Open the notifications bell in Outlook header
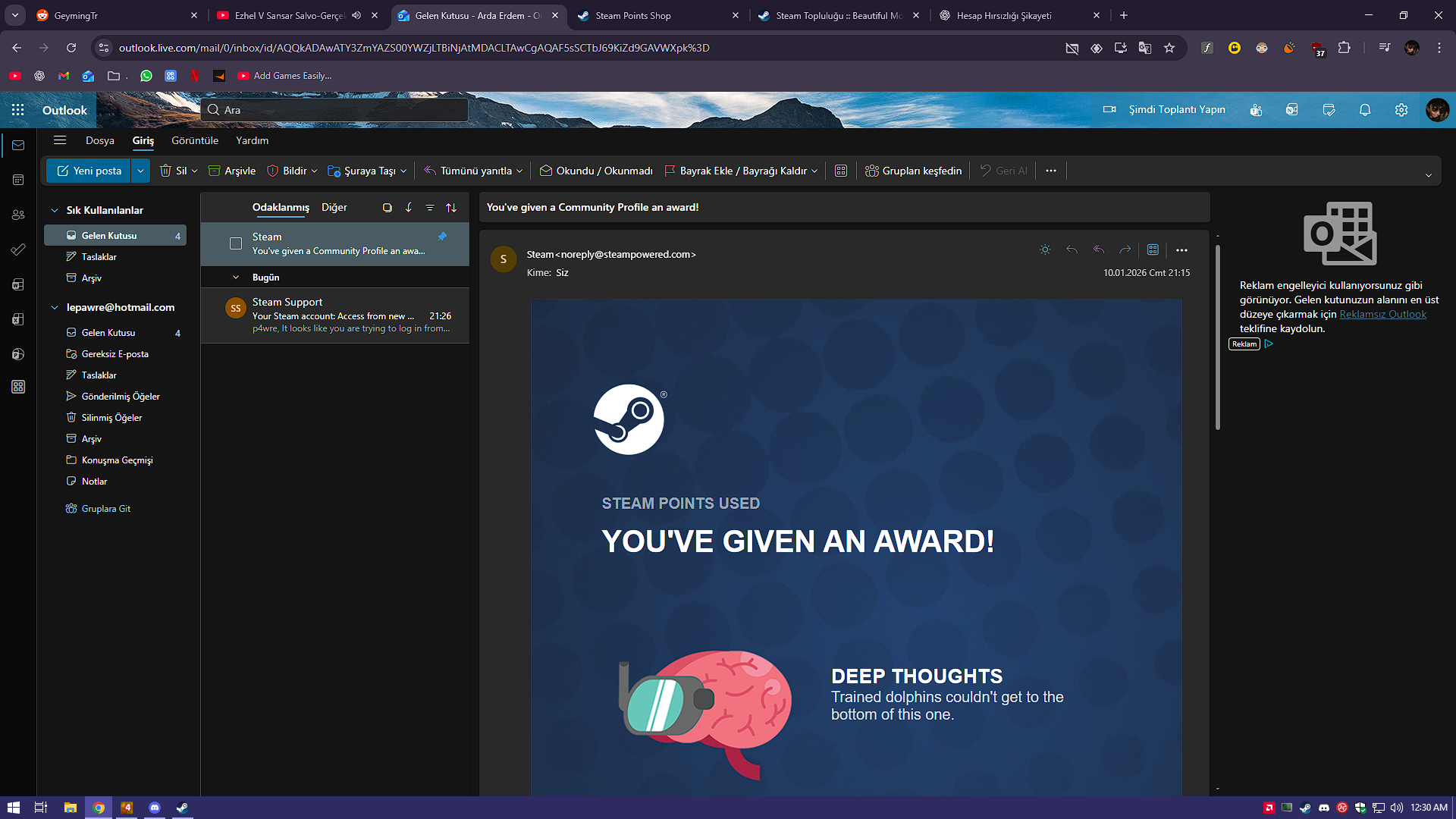Screen dimensions: 1456x819 tap(1365, 110)
